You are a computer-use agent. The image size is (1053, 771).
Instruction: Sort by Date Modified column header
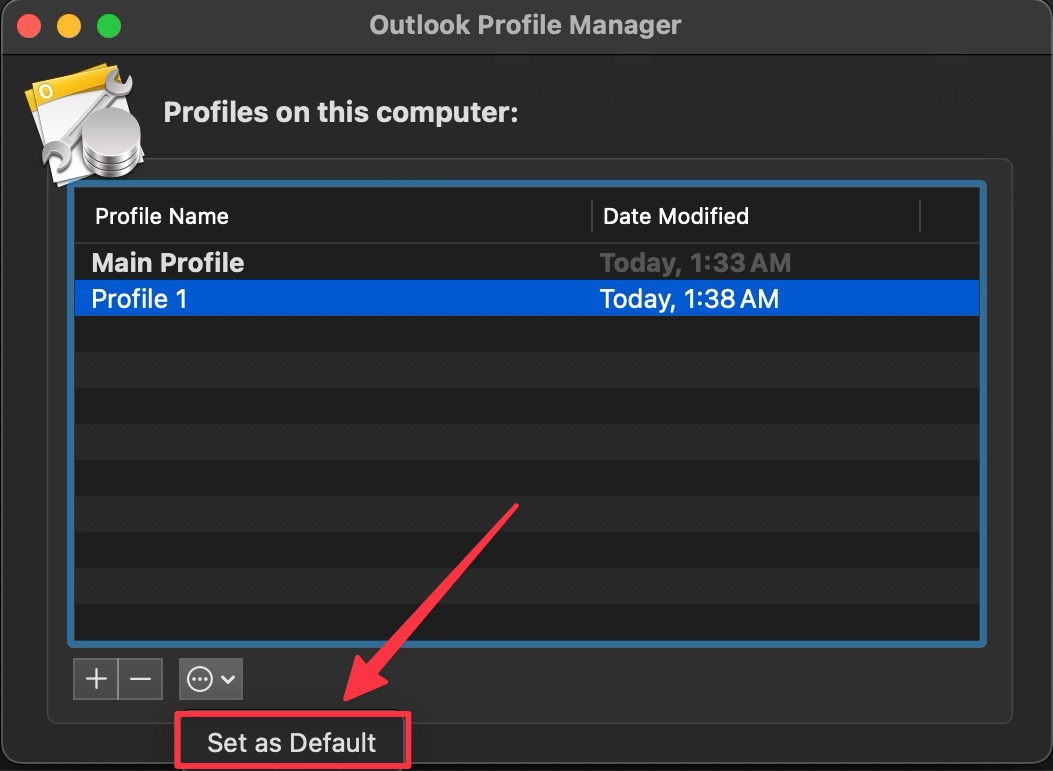tap(676, 216)
